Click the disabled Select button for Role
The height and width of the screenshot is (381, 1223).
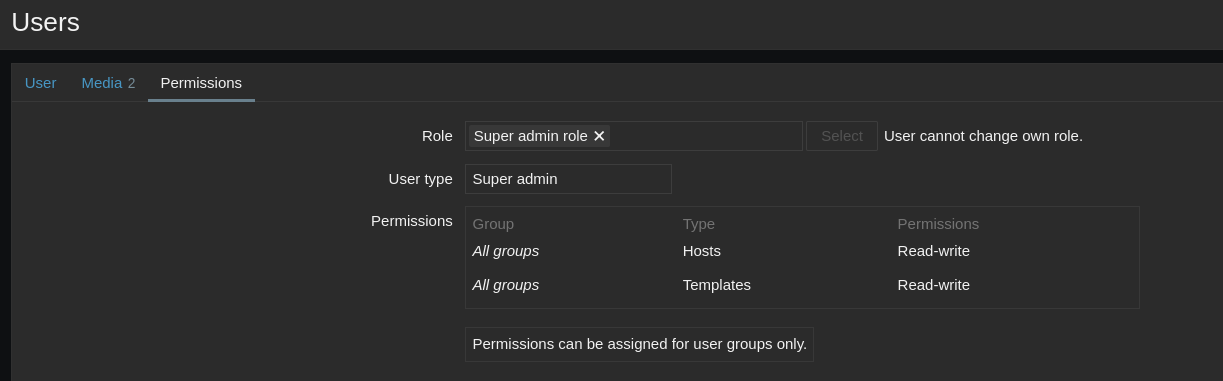coord(842,136)
